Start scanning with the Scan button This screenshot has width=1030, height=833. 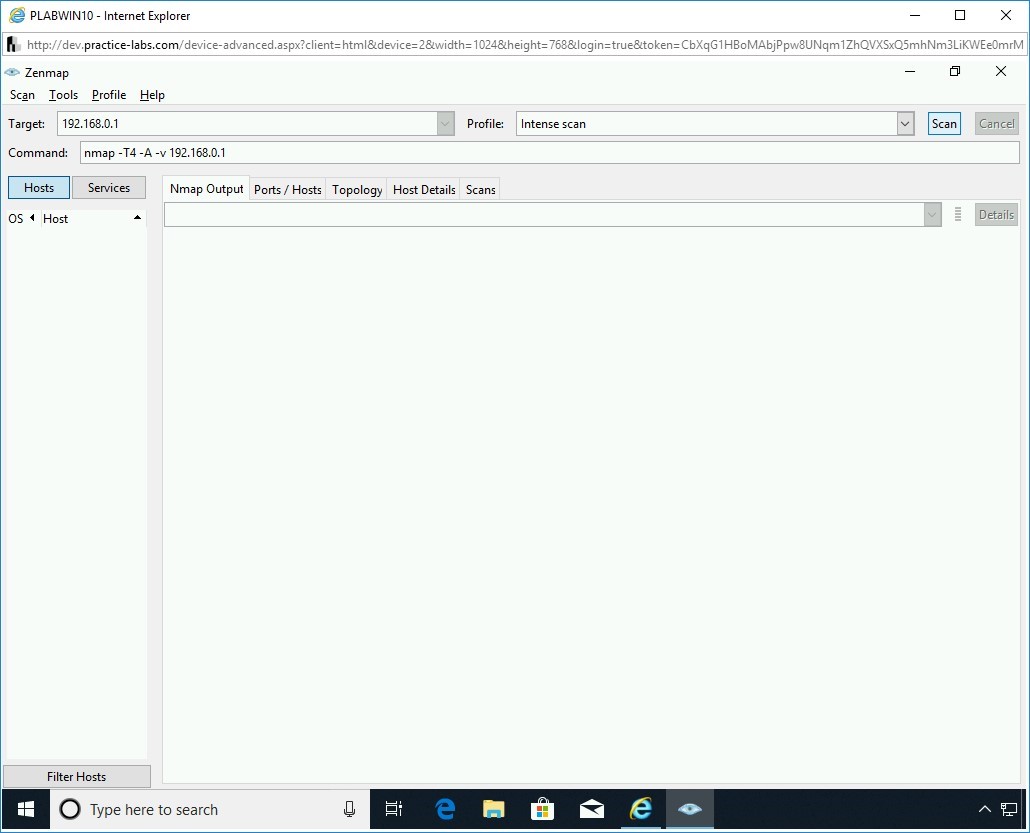tap(943, 123)
